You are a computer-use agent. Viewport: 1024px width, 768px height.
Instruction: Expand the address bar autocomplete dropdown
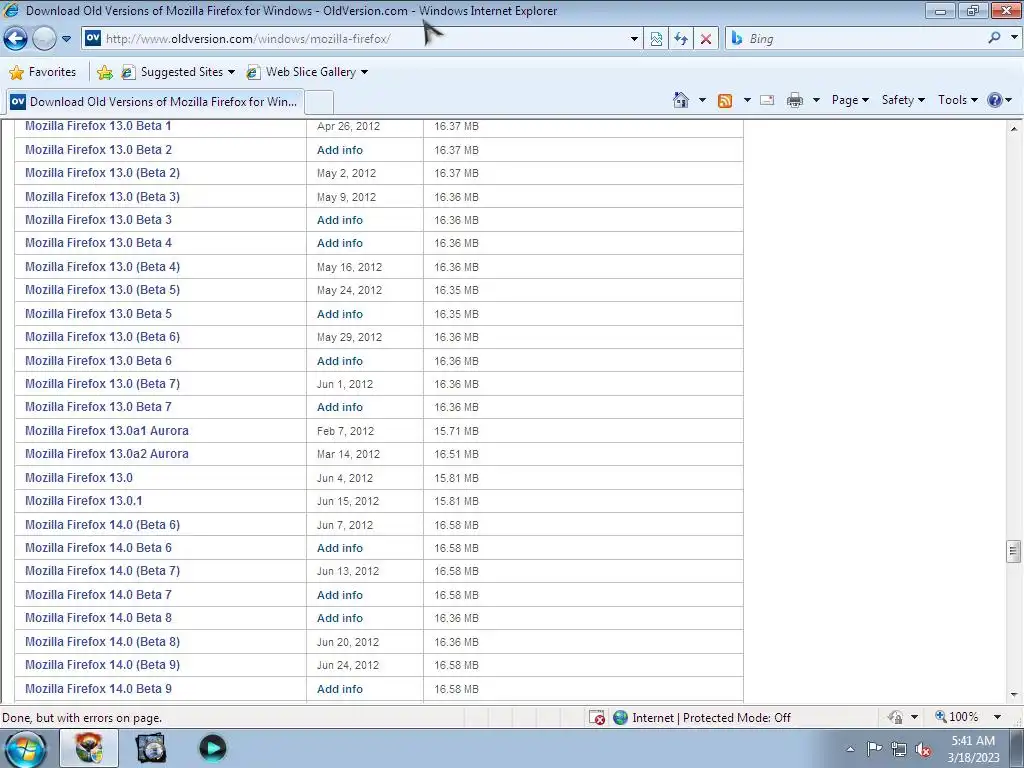coord(633,39)
